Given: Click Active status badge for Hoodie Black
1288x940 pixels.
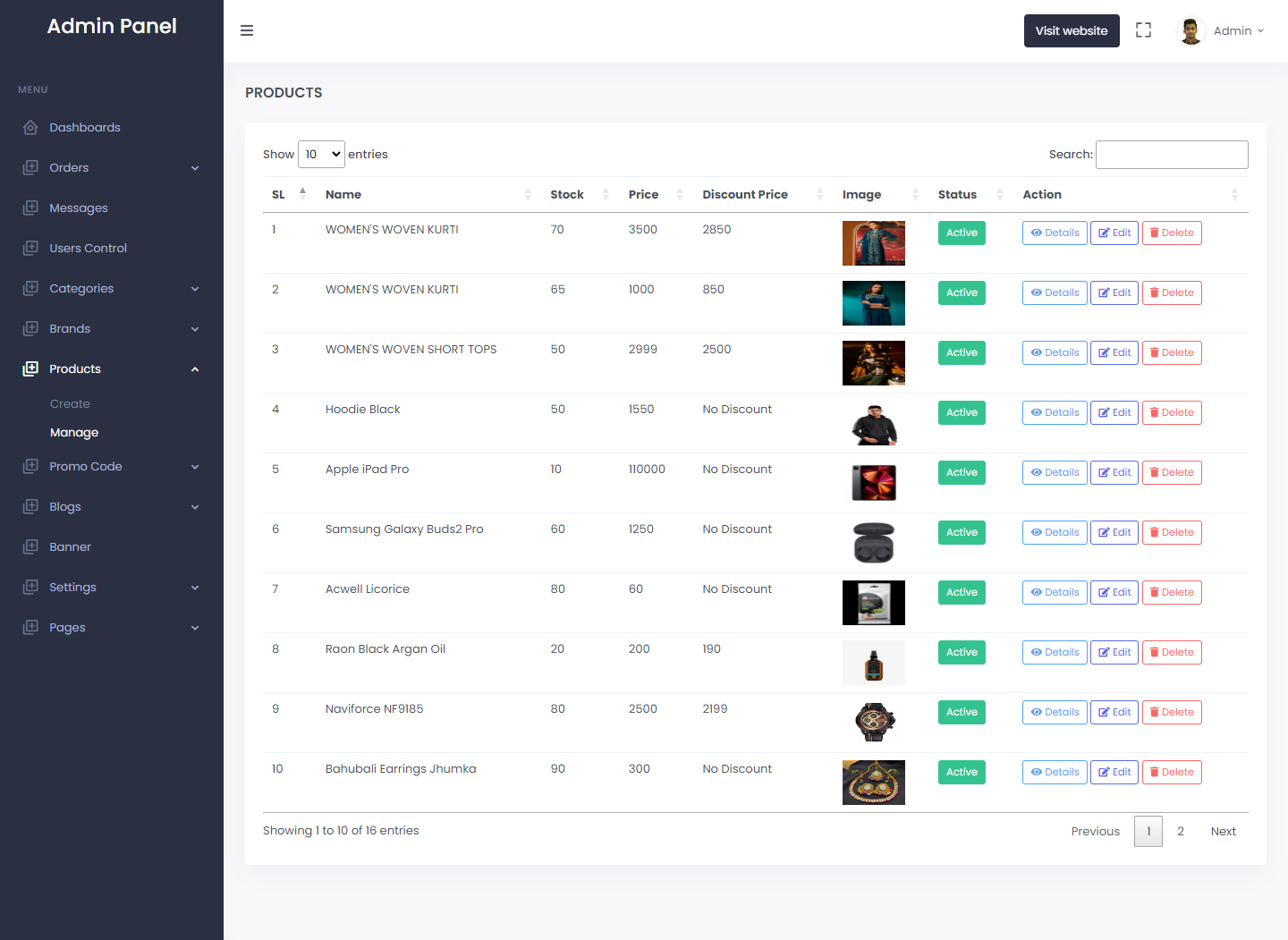Looking at the screenshot, I should tap(962, 412).
